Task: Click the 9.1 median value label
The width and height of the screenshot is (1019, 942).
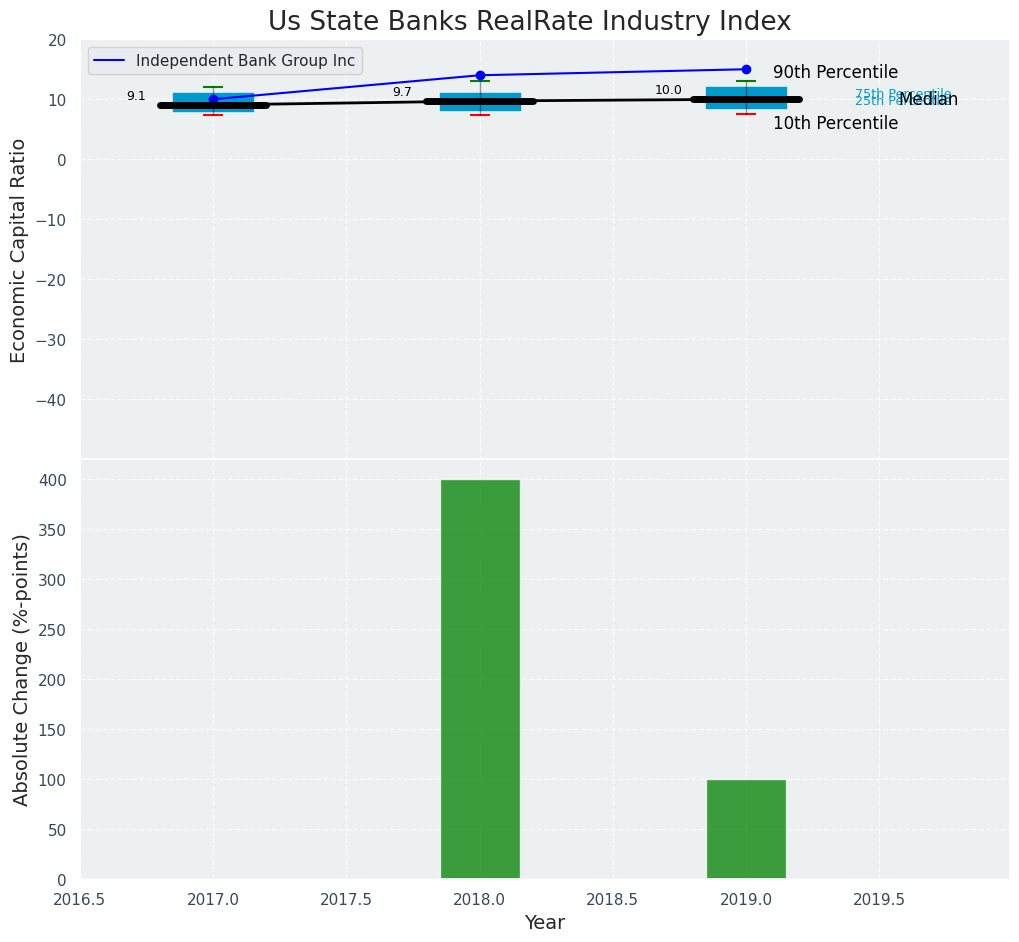Action: [x=136, y=96]
